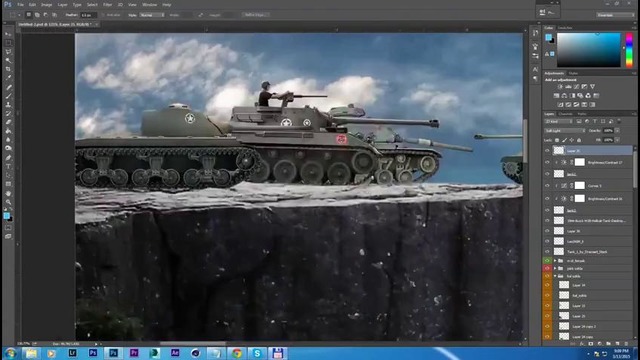The height and width of the screenshot is (360, 640).
Task: Select the Eraser tool
Action: (x=8, y=122)
